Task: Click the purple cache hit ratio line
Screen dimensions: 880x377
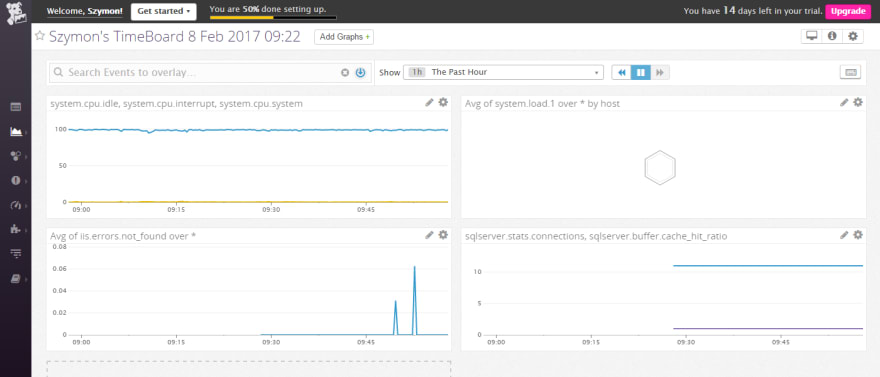Action: click(x=768, y=328)
